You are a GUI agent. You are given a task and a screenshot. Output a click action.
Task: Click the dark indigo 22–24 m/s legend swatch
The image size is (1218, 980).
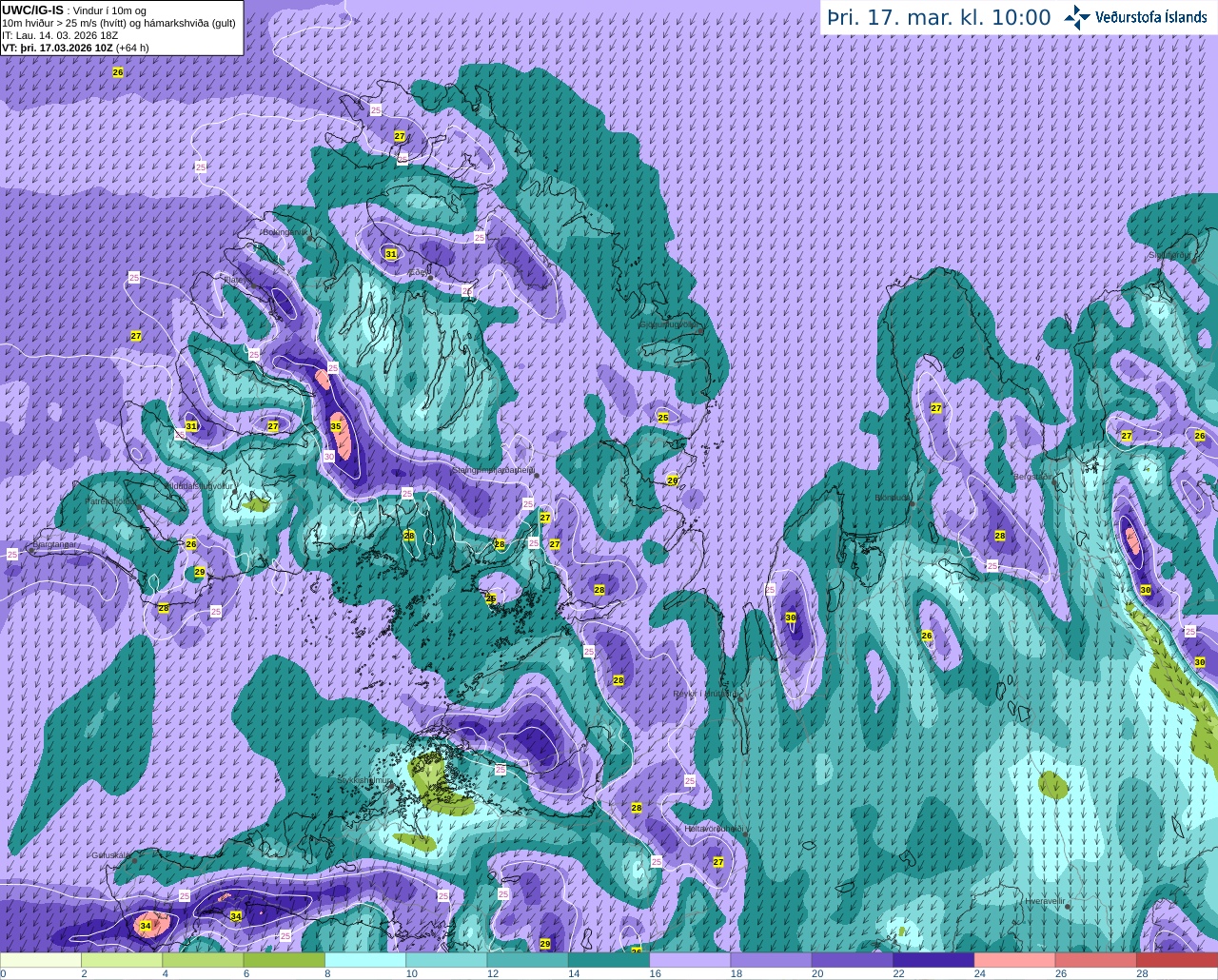(933, 960)
